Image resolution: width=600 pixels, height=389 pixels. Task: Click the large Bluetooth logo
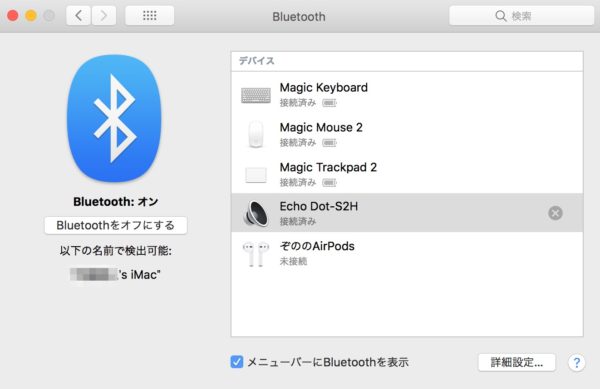point(114,118)
